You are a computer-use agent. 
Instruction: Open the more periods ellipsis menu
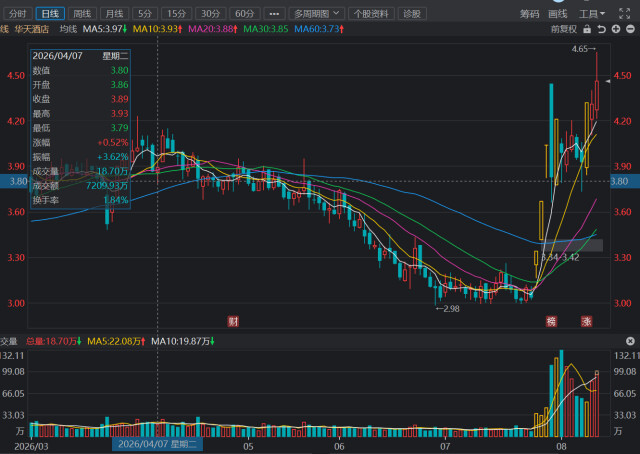[274, 14]
